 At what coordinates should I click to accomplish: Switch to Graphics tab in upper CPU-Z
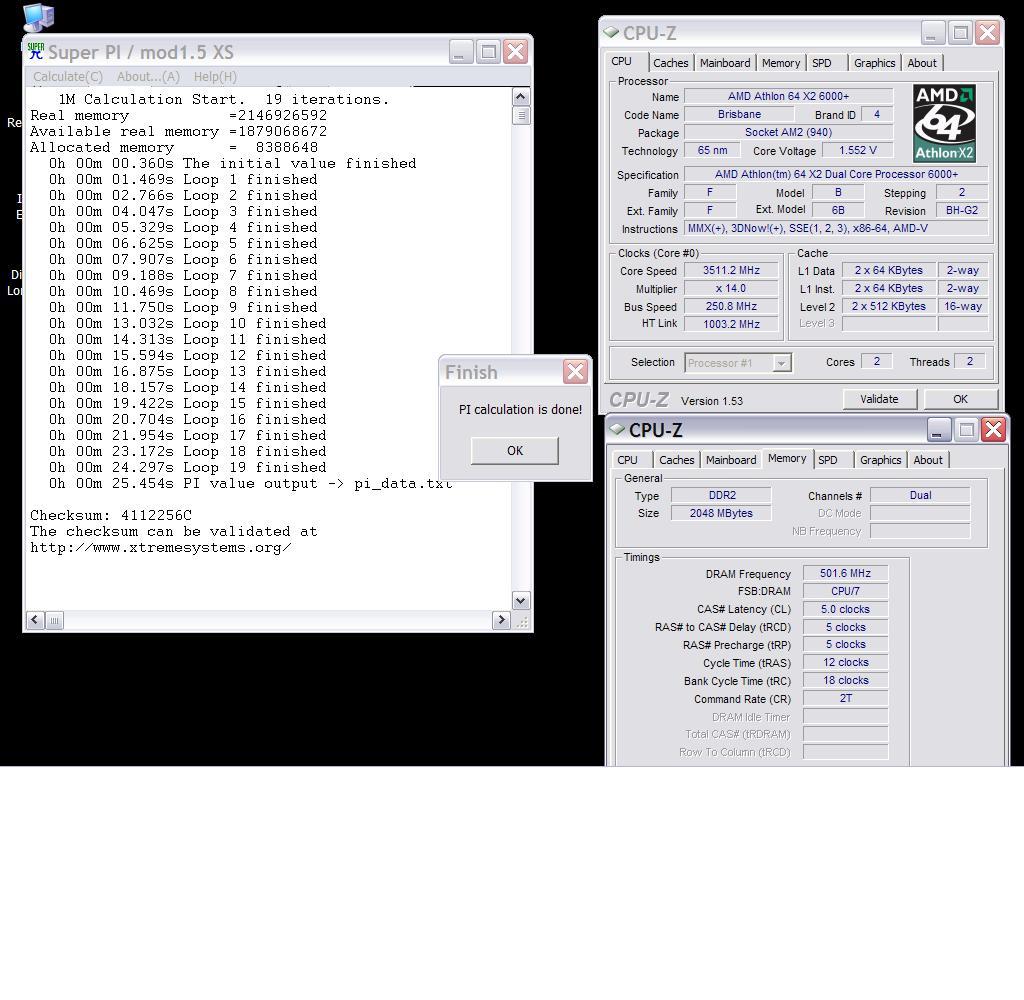point(874,63)
